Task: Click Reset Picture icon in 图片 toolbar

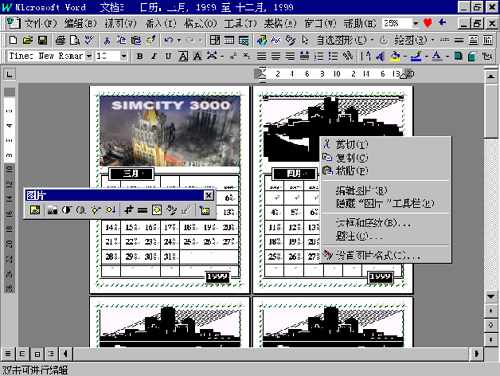Action: coord(204,210)
